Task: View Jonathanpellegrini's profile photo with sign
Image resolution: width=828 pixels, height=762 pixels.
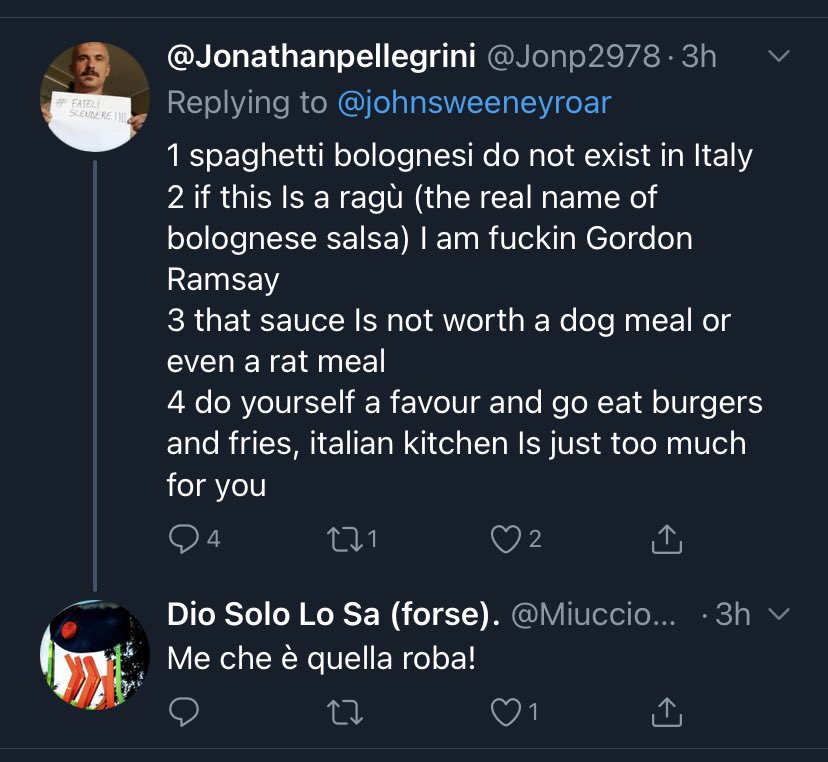Action: pos(94,96)
